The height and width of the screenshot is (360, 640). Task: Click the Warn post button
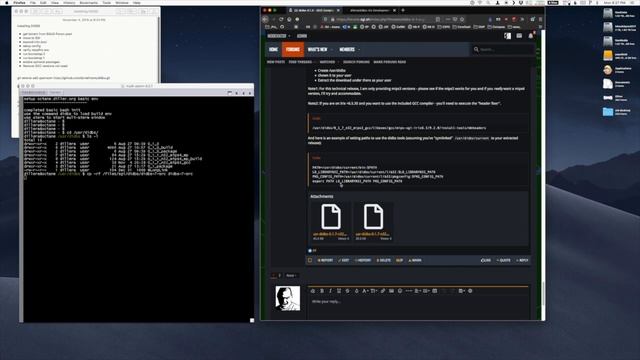[x=415, y=260]
